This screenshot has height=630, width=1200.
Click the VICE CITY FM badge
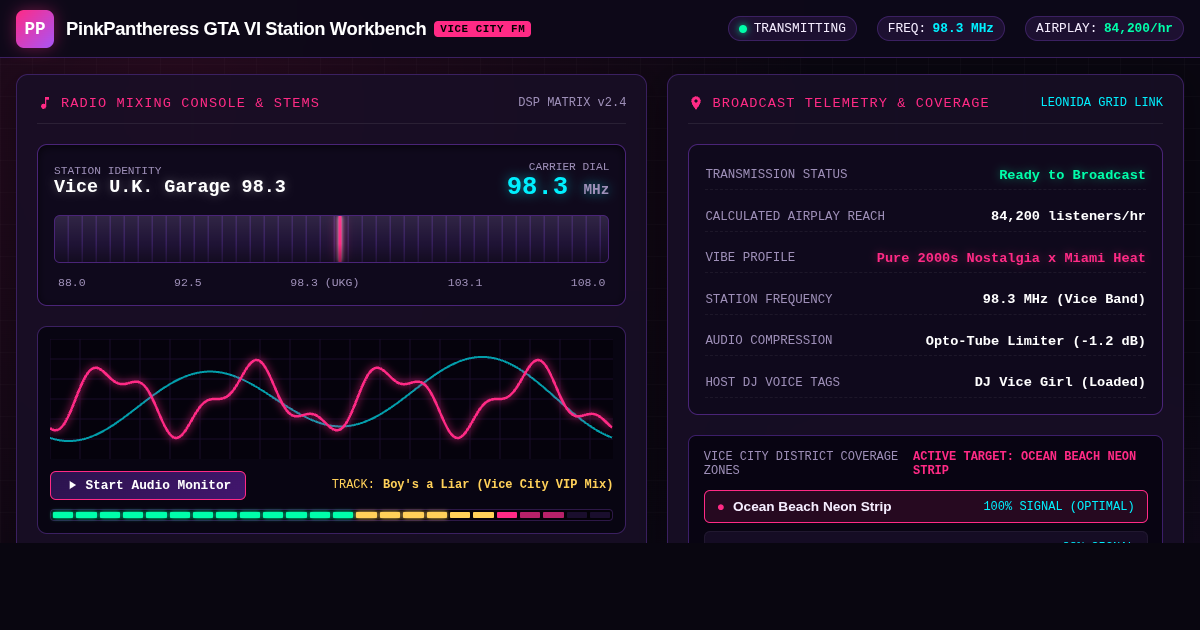click(x=482, y=29)
